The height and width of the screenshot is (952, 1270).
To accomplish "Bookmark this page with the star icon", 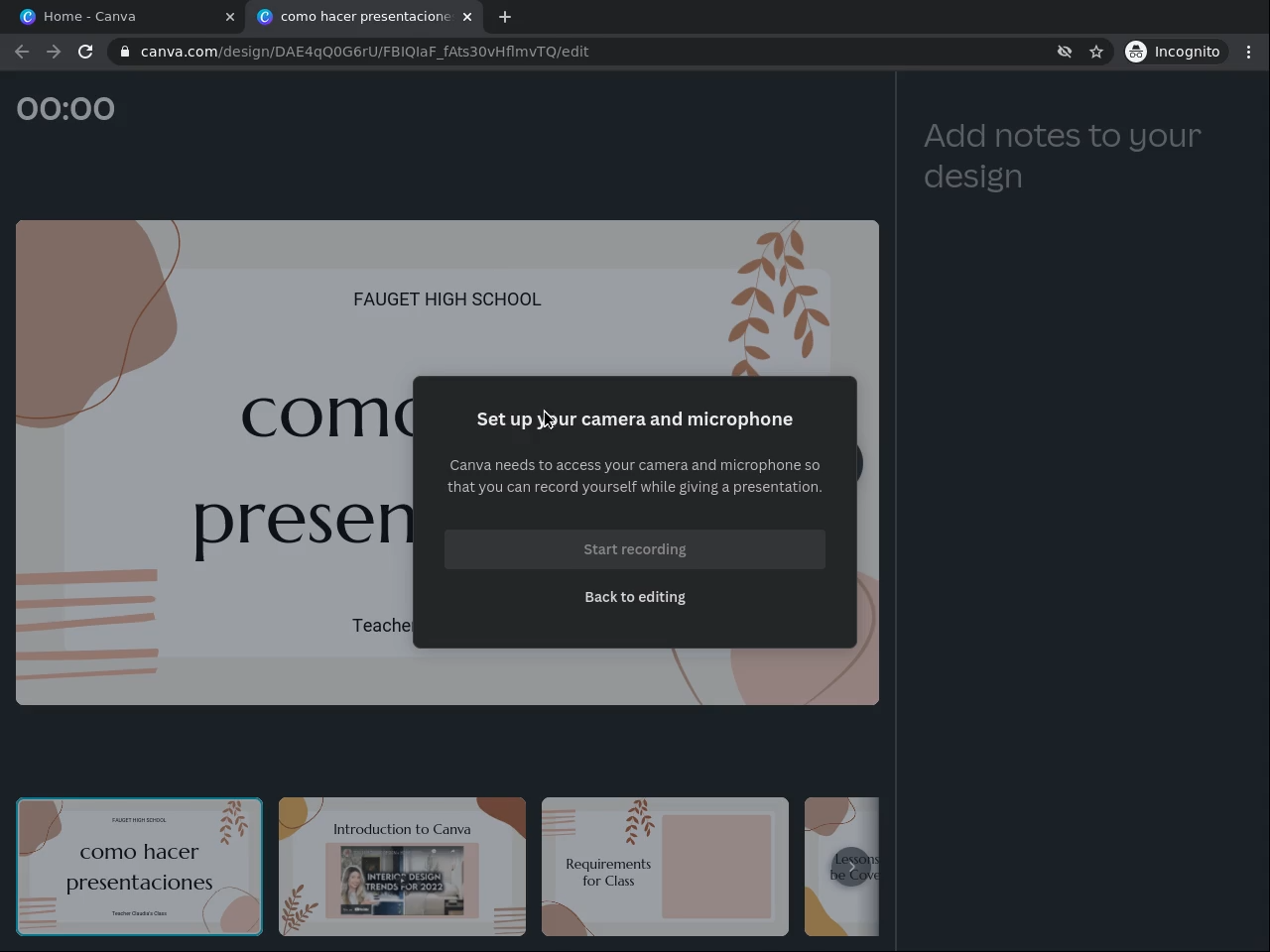I will [x=1096, y=52].
